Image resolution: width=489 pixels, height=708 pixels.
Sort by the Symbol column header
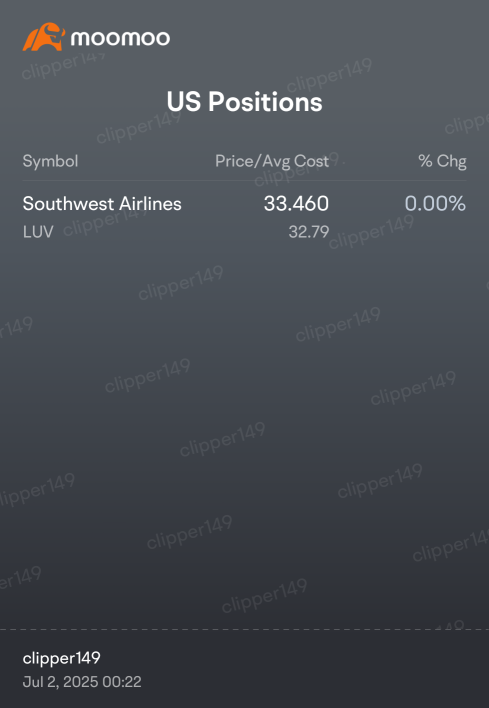50,161
